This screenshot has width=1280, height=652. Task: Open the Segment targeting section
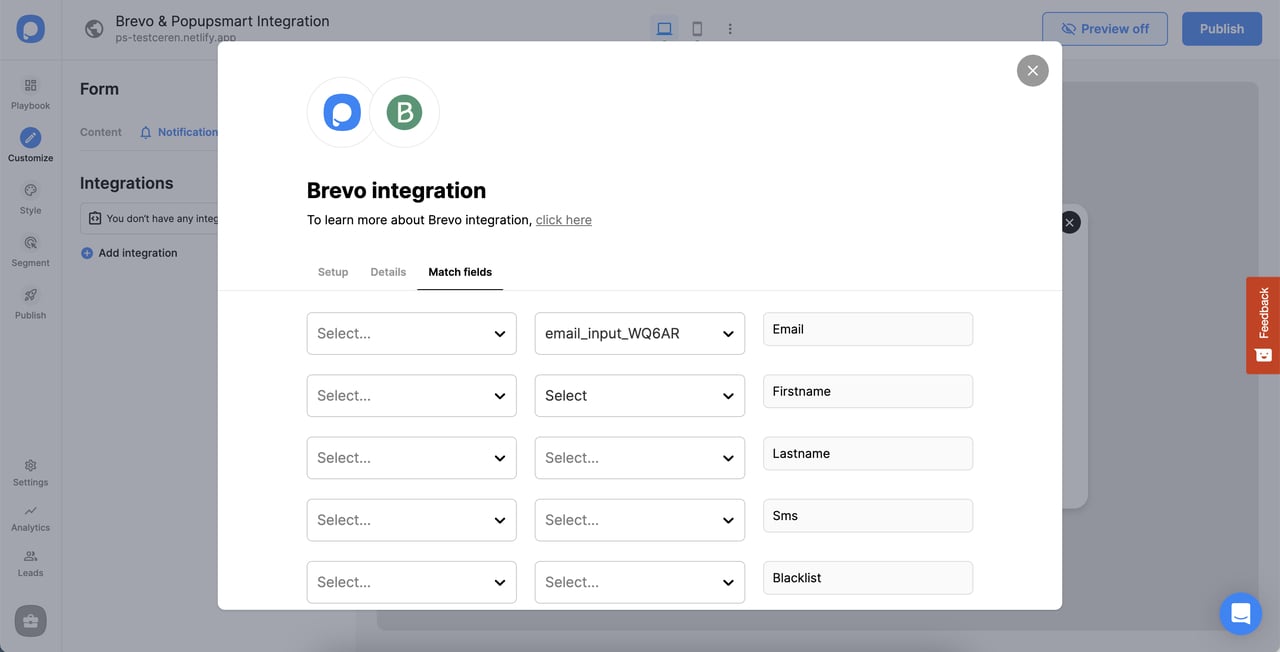point(30,251)
